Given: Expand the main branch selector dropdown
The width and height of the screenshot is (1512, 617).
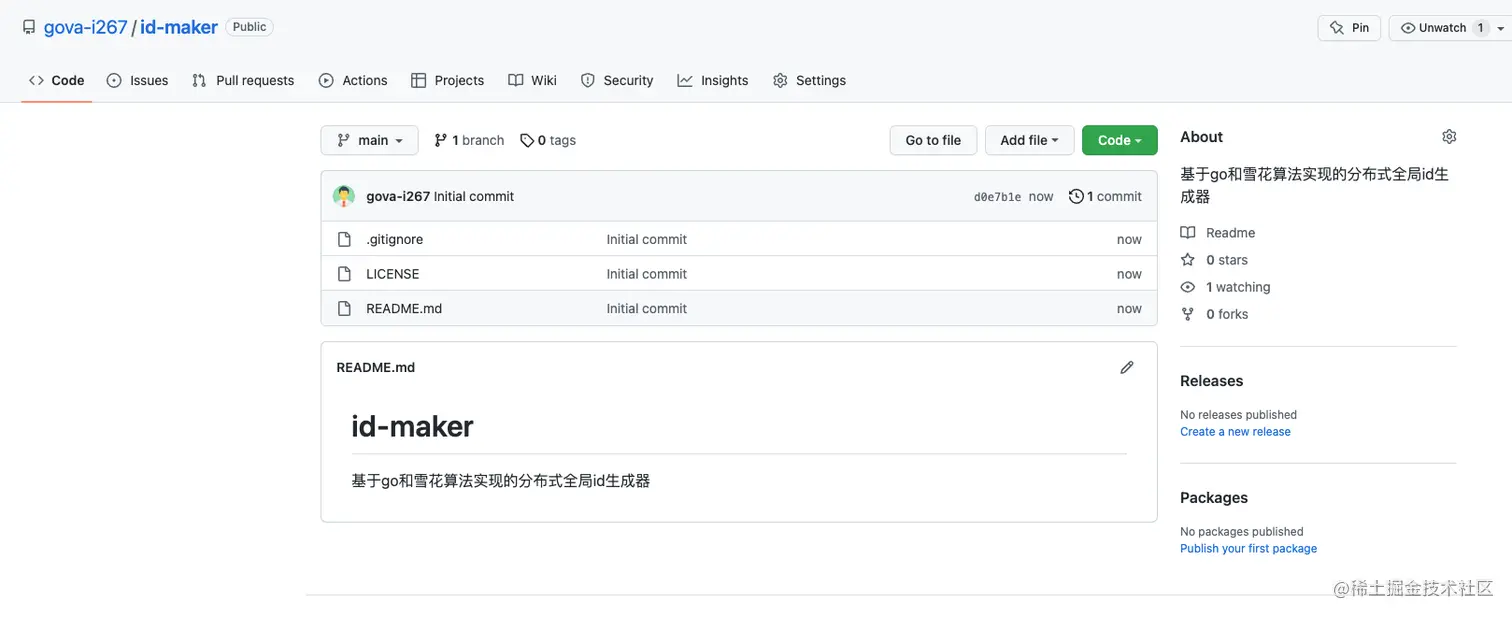Looking at the screenshot, I should tap(368, 140).
